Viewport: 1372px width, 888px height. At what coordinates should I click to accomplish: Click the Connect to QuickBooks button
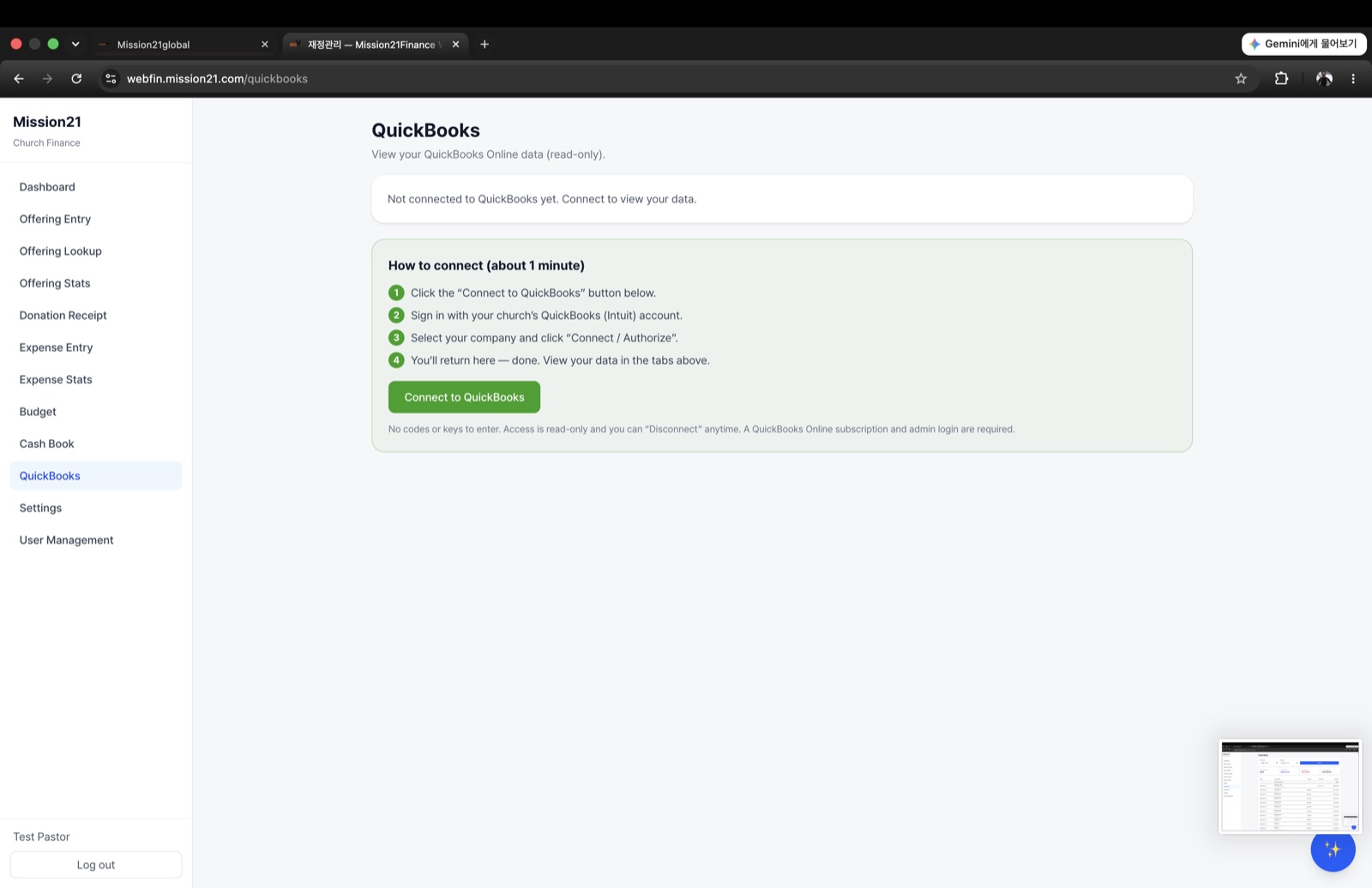(464, 397)
